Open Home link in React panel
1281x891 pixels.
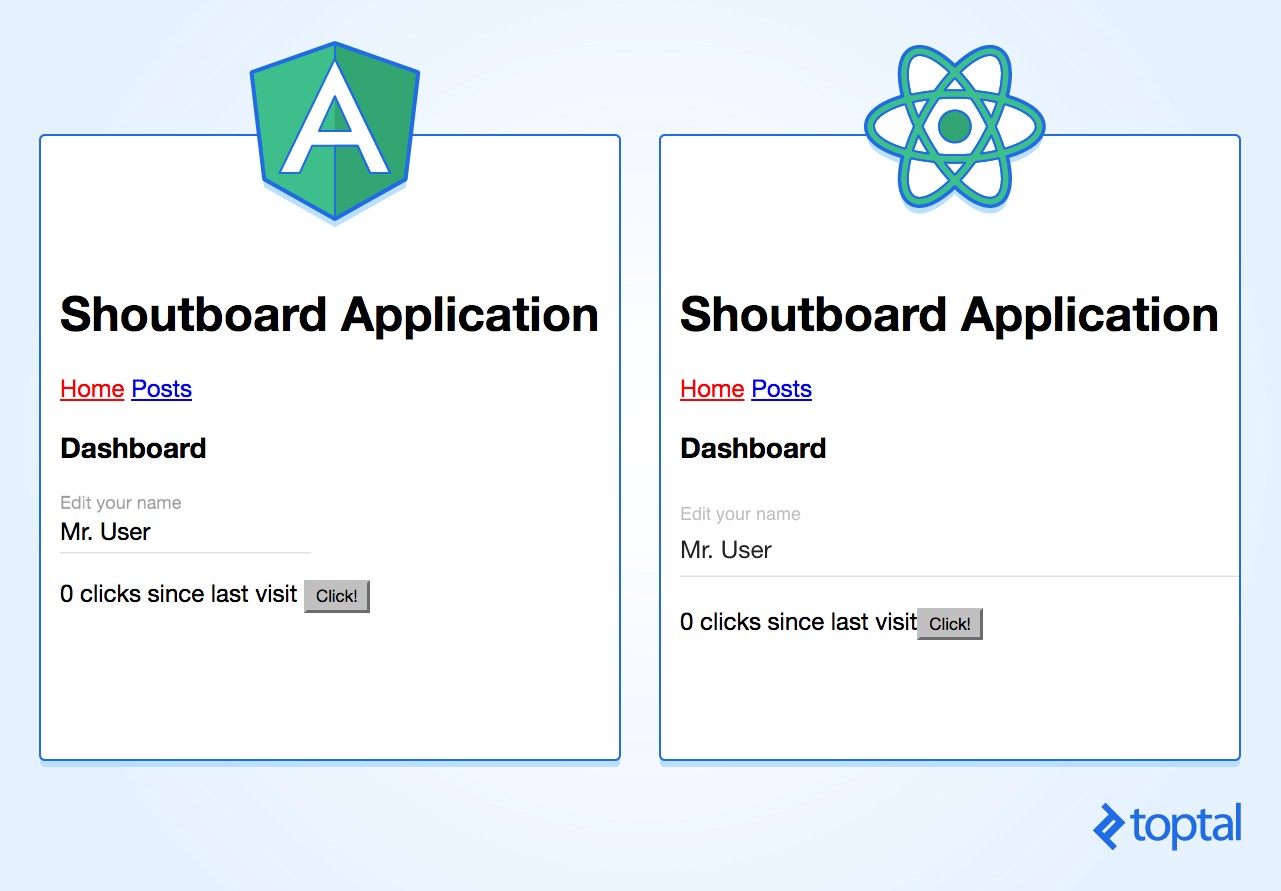712,389
